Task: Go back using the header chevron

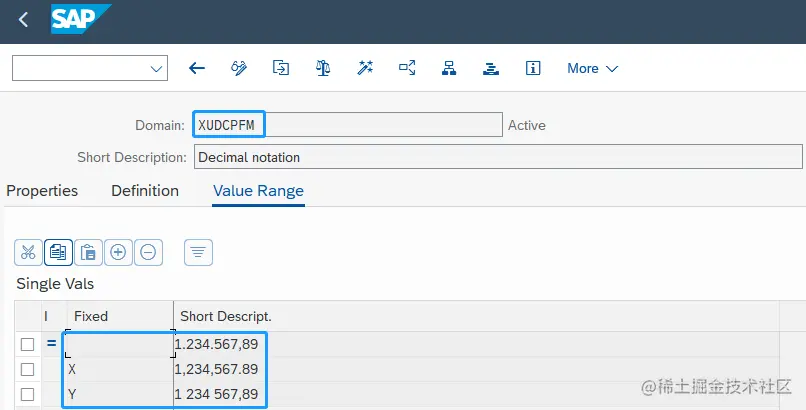Action: (x=24, y=20)
